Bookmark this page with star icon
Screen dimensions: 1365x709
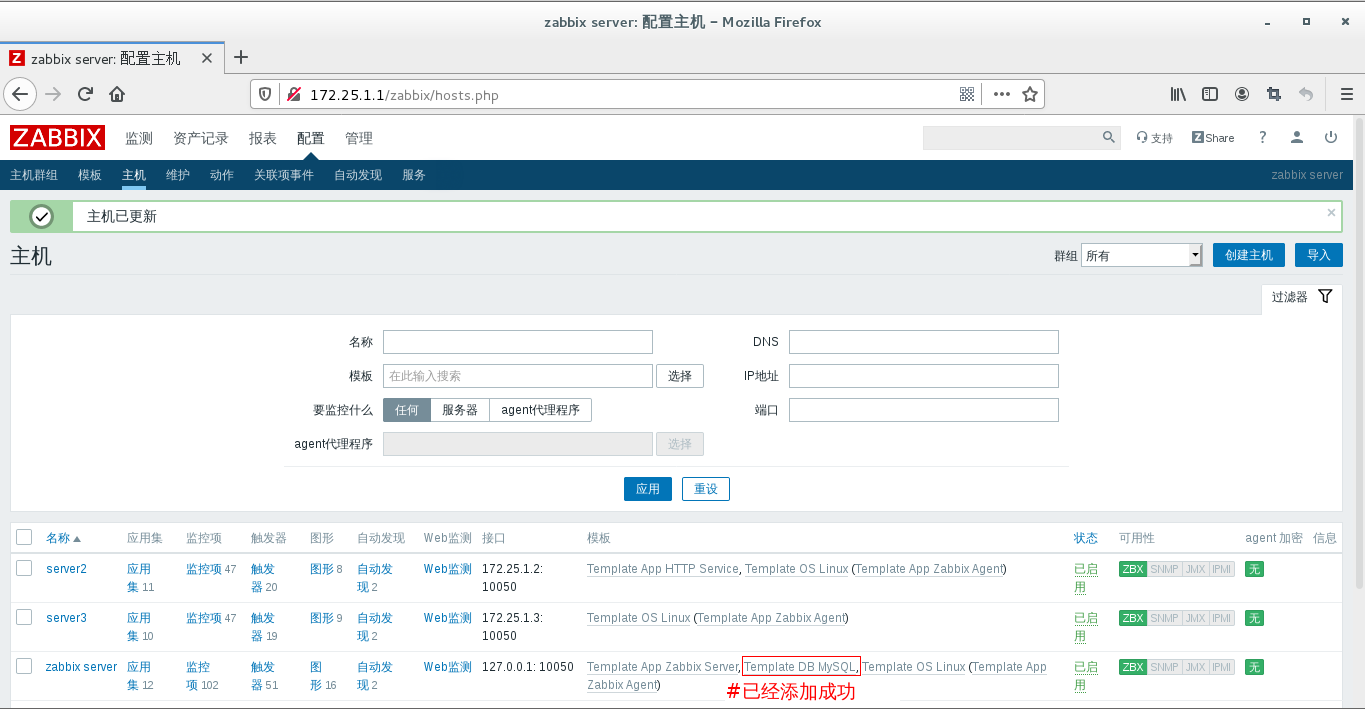[1030, 94]
